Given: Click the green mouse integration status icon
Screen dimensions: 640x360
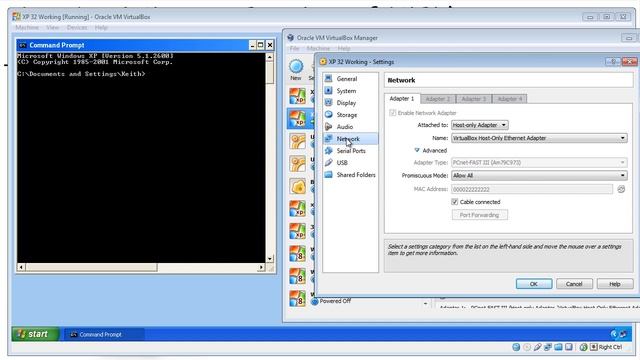Looking at the screenshot, I should click(584, 347).
